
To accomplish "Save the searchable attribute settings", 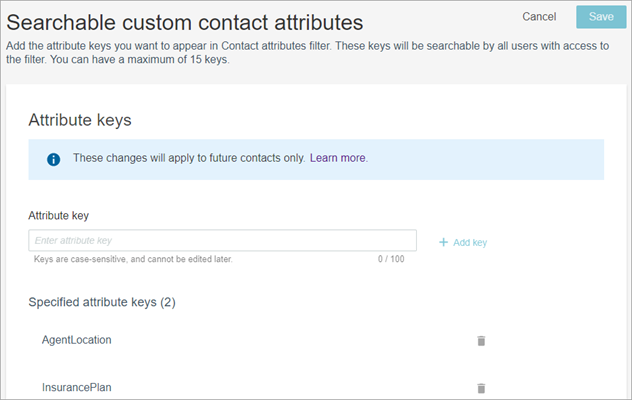I will click(601, 17).
